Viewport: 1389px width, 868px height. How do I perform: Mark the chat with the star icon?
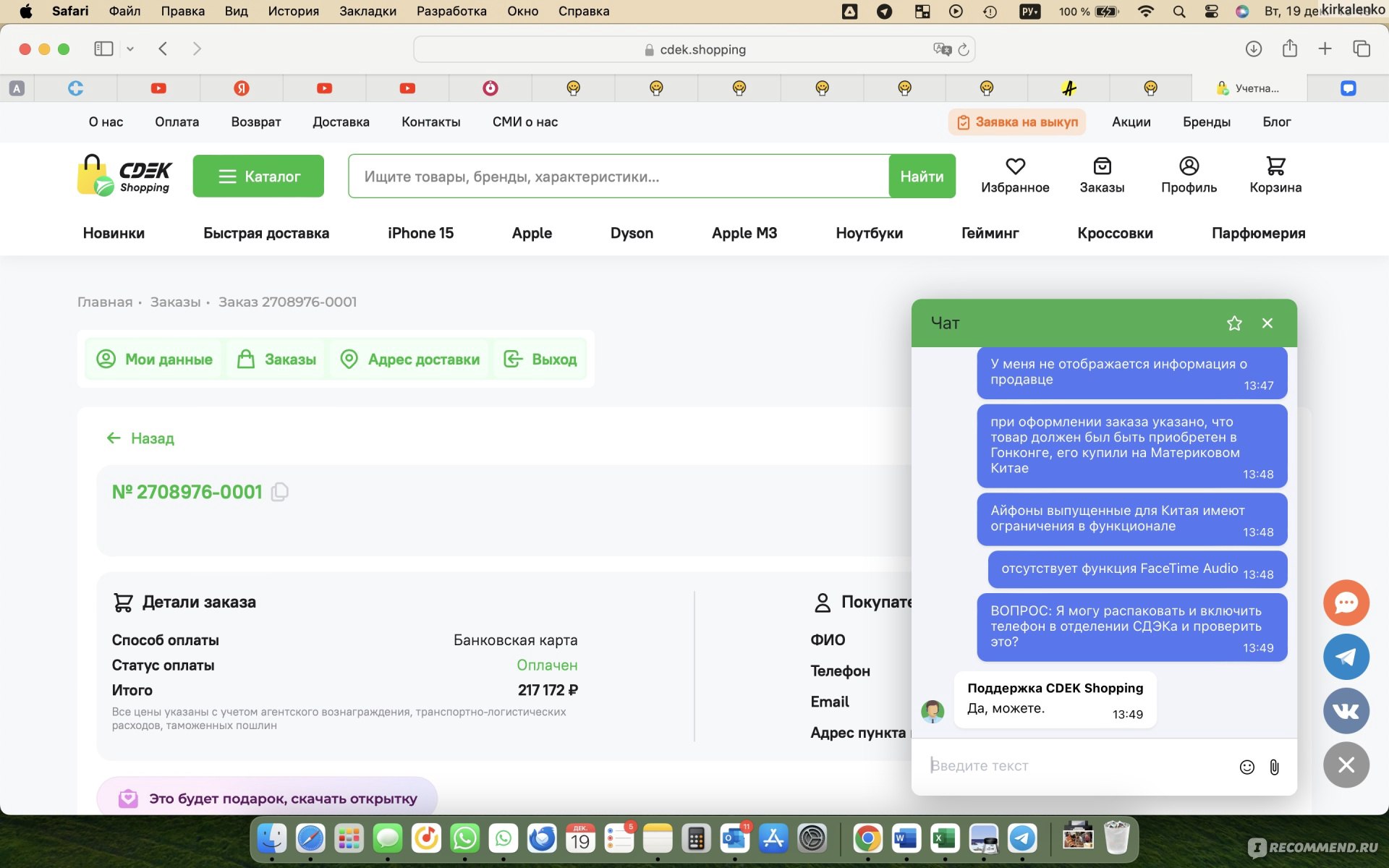(1234, 323)
